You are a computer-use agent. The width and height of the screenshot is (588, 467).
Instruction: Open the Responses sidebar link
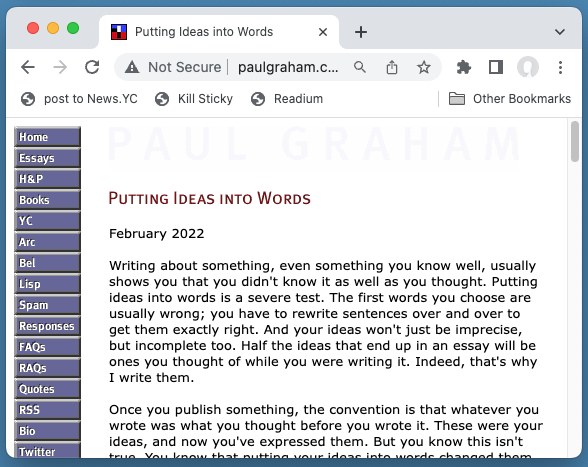[x=48, y=326]
